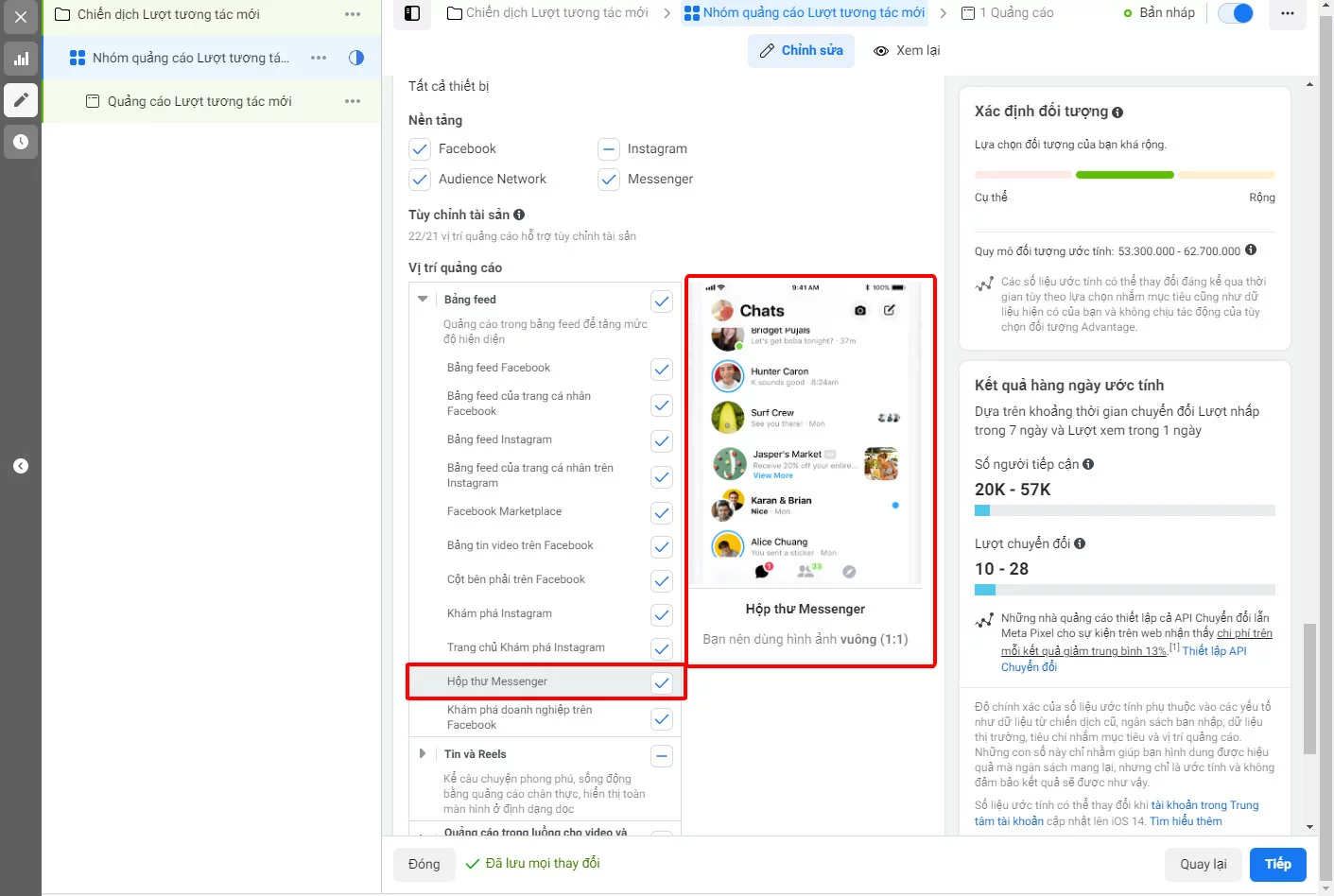Image resolution: width=1334 pixels, height=896 pixels.
Task: Uncheck Hộp thư Messenger placement
Action: (x=662, y=683)
